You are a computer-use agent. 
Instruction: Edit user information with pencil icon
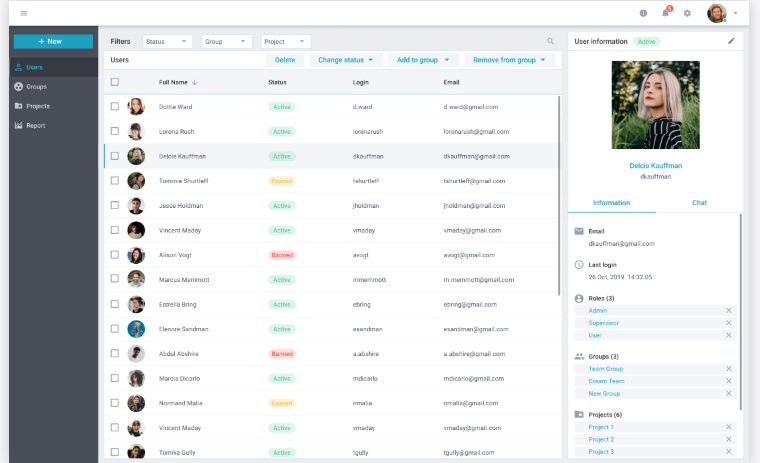click(731, 41)
